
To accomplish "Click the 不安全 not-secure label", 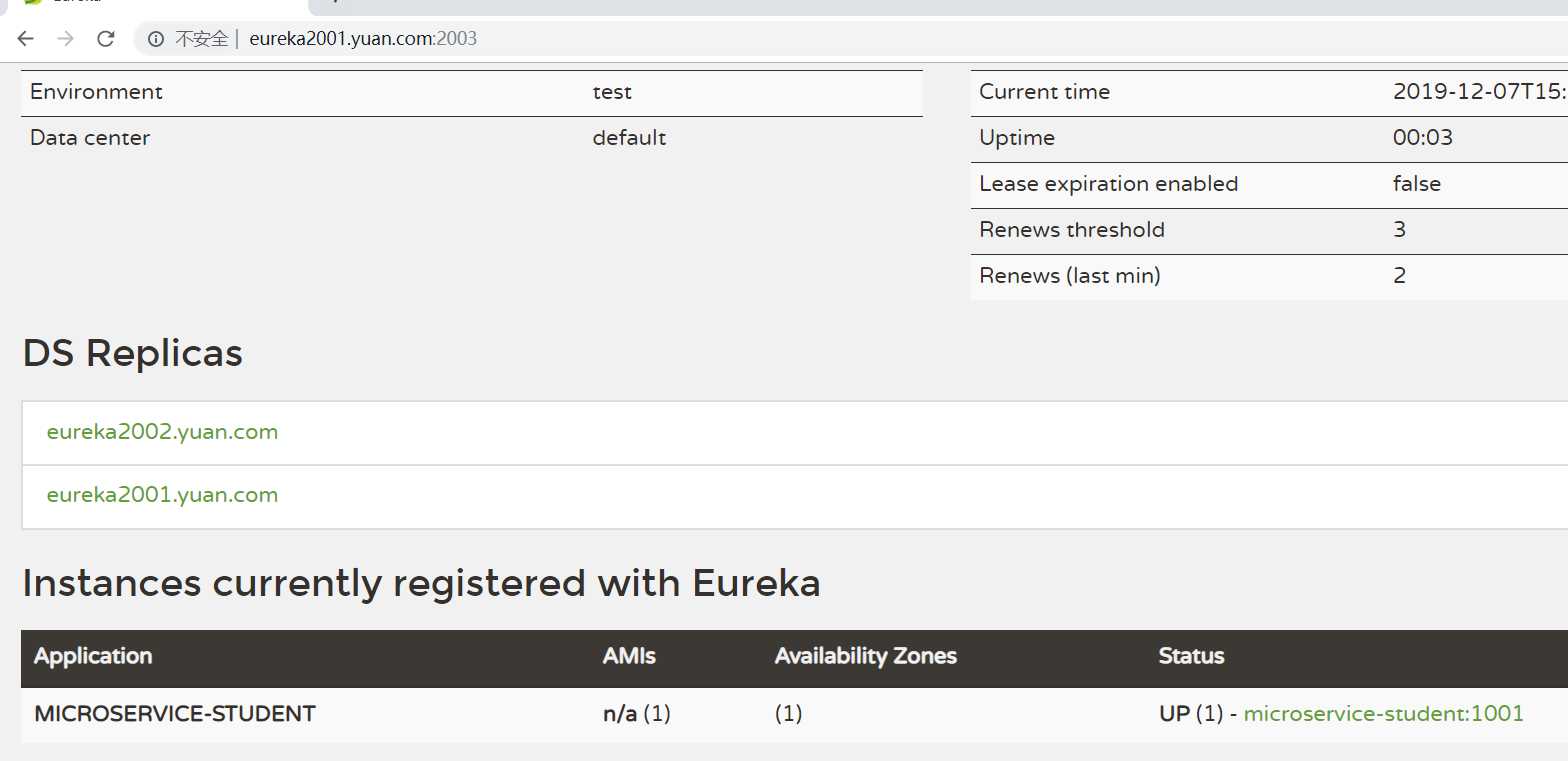I will pyautogui.click(x=201, y=39).
